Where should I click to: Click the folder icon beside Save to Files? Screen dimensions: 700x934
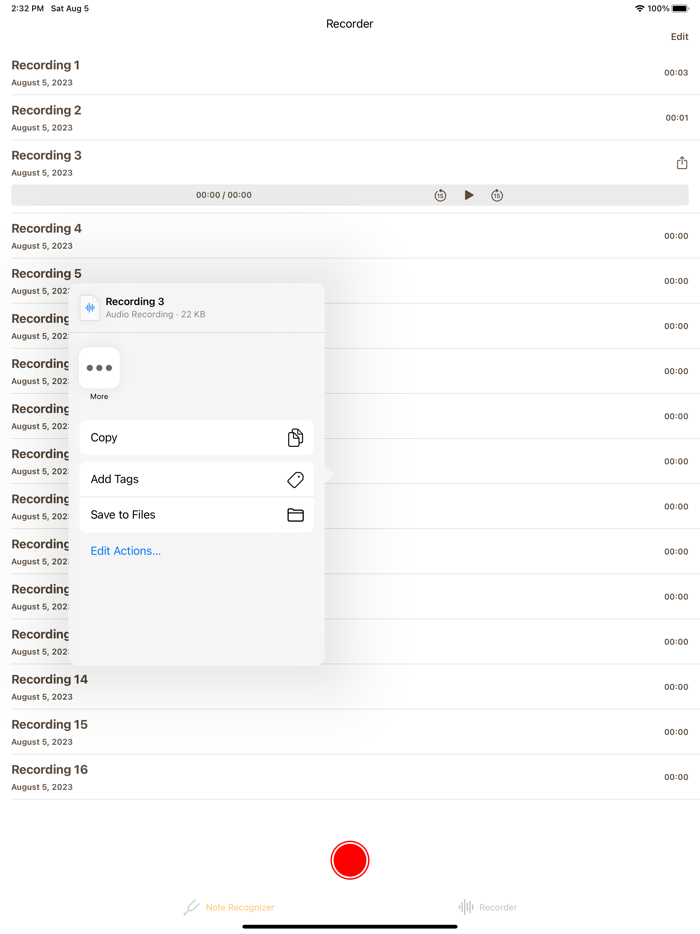click(295, 515)
